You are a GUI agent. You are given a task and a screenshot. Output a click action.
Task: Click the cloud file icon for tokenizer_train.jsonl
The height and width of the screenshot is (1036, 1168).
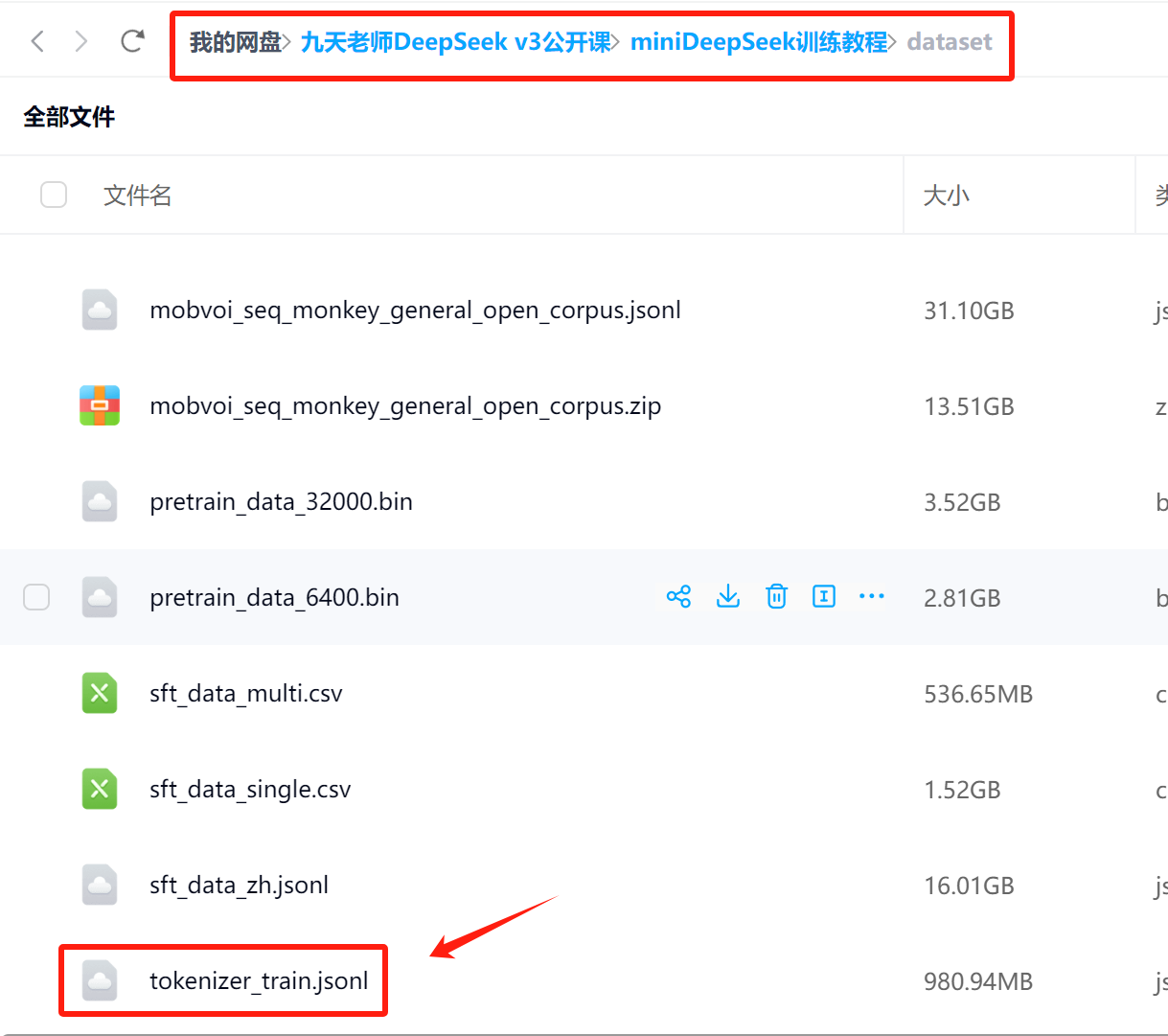click(x=99, y=980)
